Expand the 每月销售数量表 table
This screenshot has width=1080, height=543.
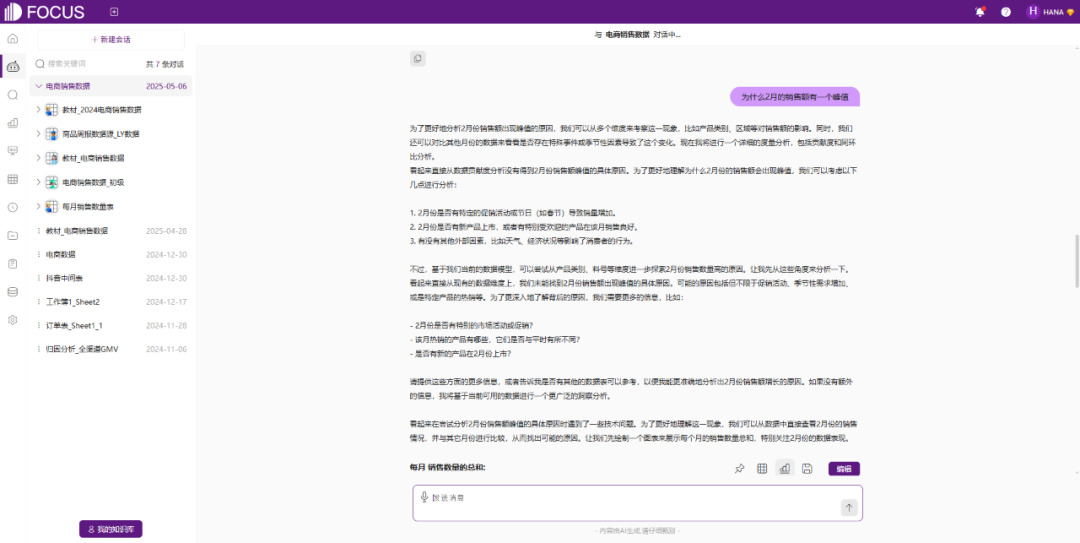tap(39, 207)
